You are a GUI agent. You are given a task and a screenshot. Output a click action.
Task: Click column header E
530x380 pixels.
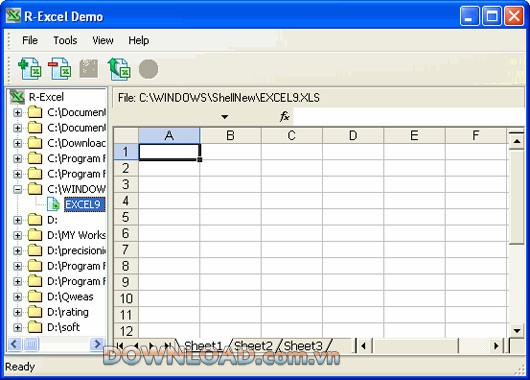coord(414,136)
